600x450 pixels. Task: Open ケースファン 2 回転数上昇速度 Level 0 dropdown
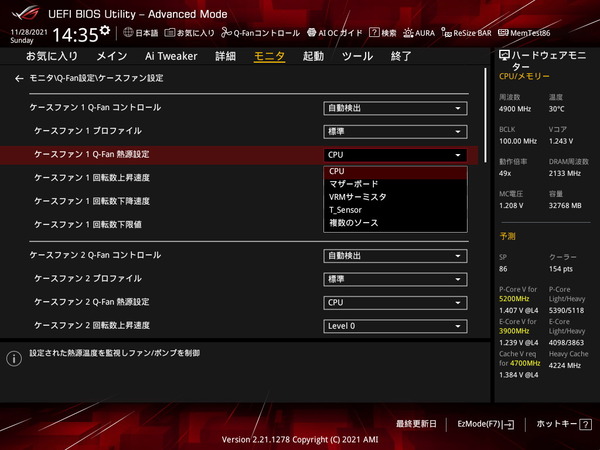tap(395, 326)
